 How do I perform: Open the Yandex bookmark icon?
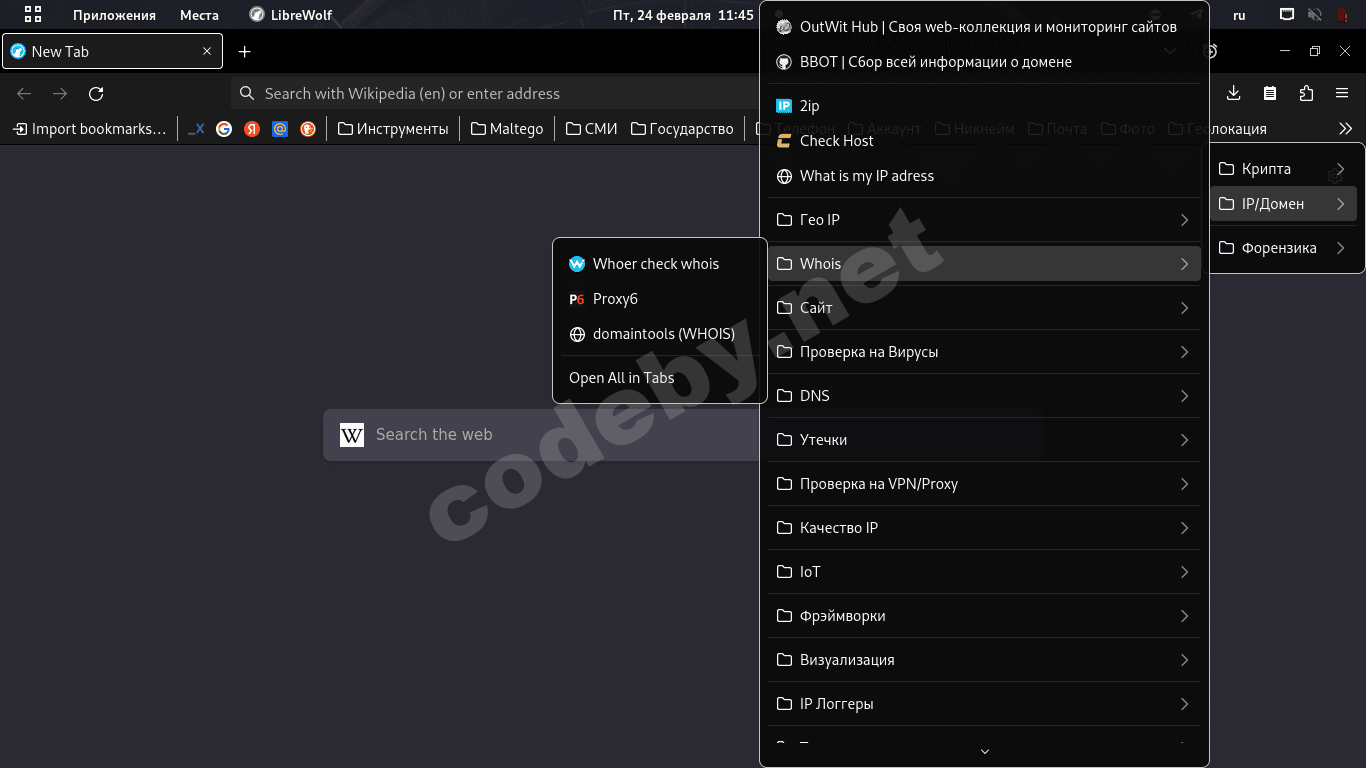pyautogui.click(x=252, y=128)
